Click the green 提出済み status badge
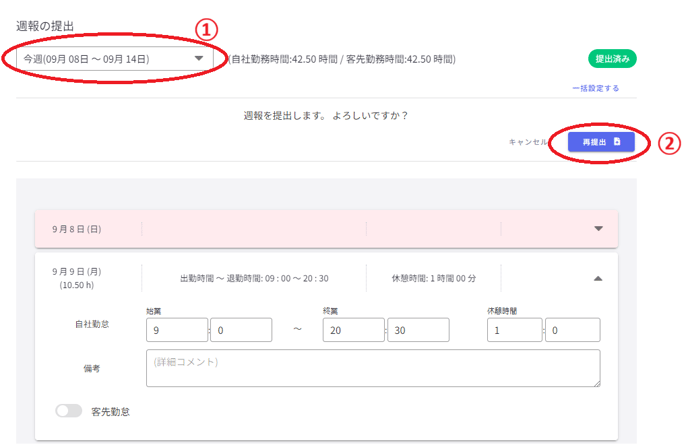This screenshot has width=688, height=447. pos(612,59)
